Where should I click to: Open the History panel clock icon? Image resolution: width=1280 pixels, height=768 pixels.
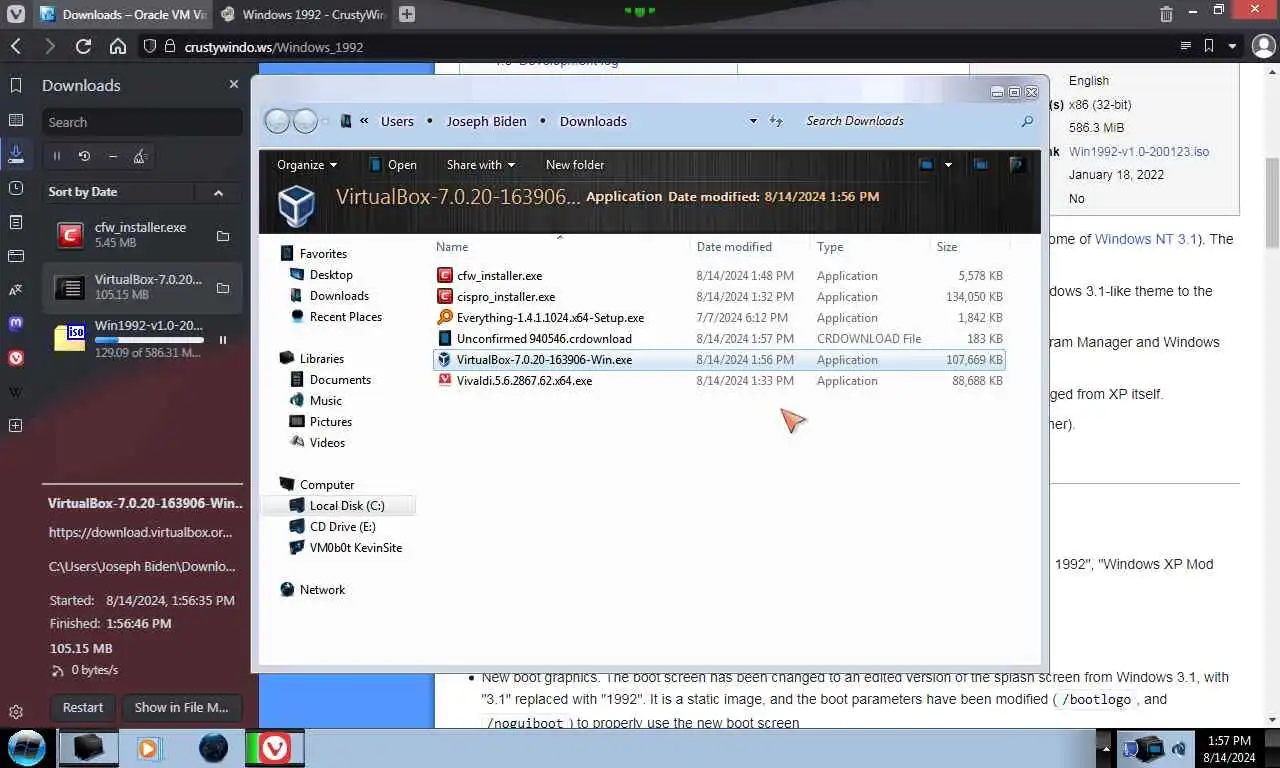[16, 188]
